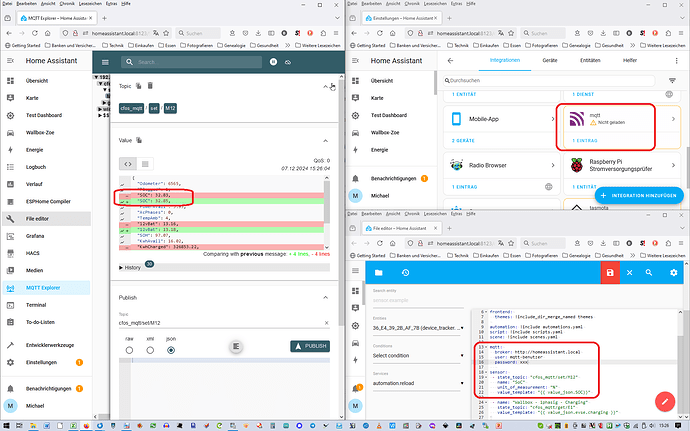Clear the publish topic field with its X
The image size is (690, 431).
pyautogui.click(x=327, y=323)
